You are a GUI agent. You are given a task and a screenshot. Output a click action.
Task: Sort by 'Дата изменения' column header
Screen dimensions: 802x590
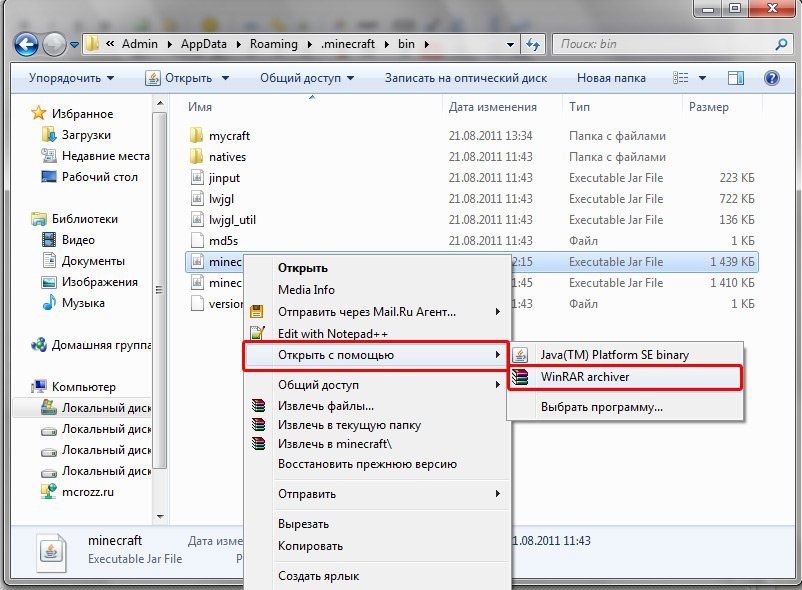tap(493, 107)
